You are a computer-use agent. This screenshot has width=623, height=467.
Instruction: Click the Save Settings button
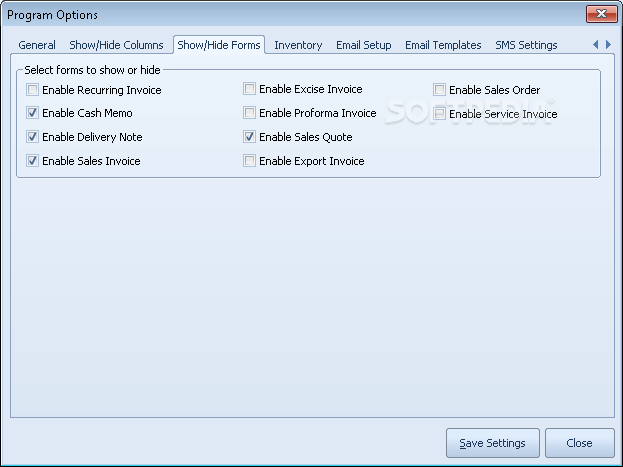pyautogui.click(x=493, y=443)
